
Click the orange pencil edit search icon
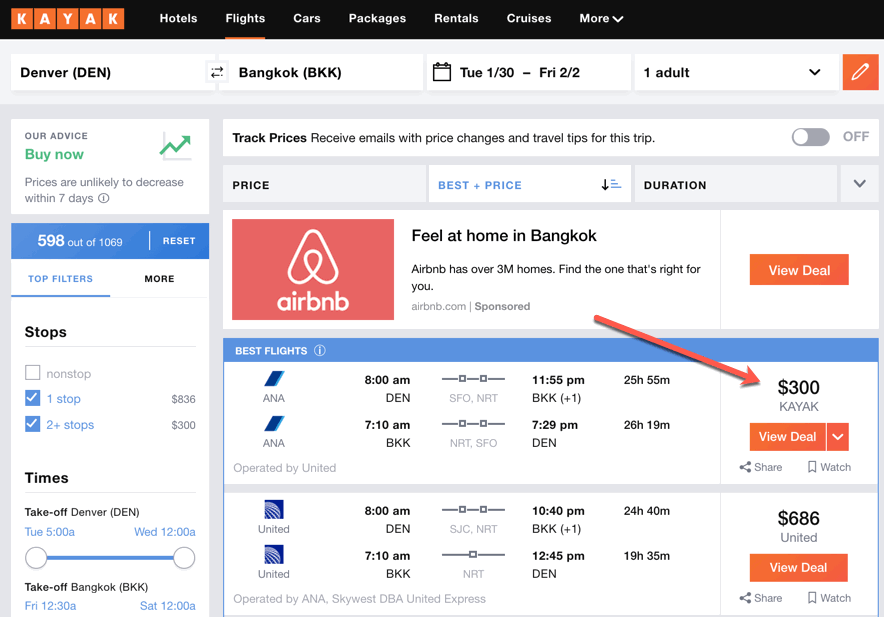(860, 72)
